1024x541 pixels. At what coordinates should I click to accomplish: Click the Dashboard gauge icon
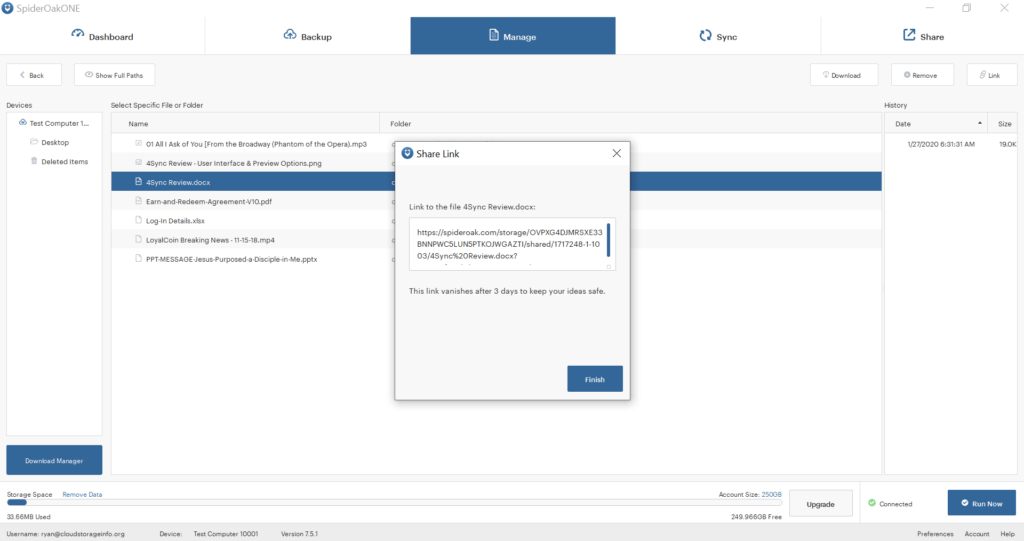point(78,34)
